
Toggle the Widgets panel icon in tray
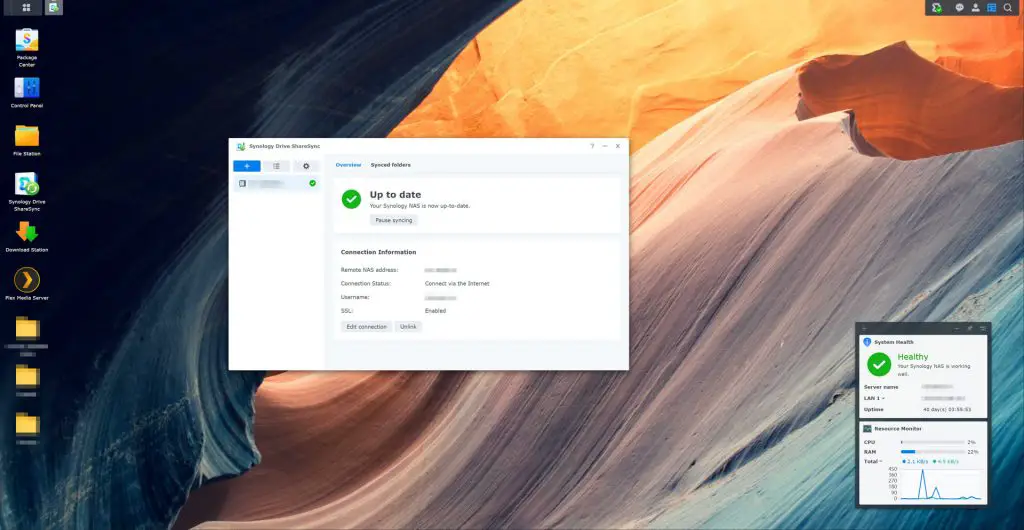(x=991, y=7)
